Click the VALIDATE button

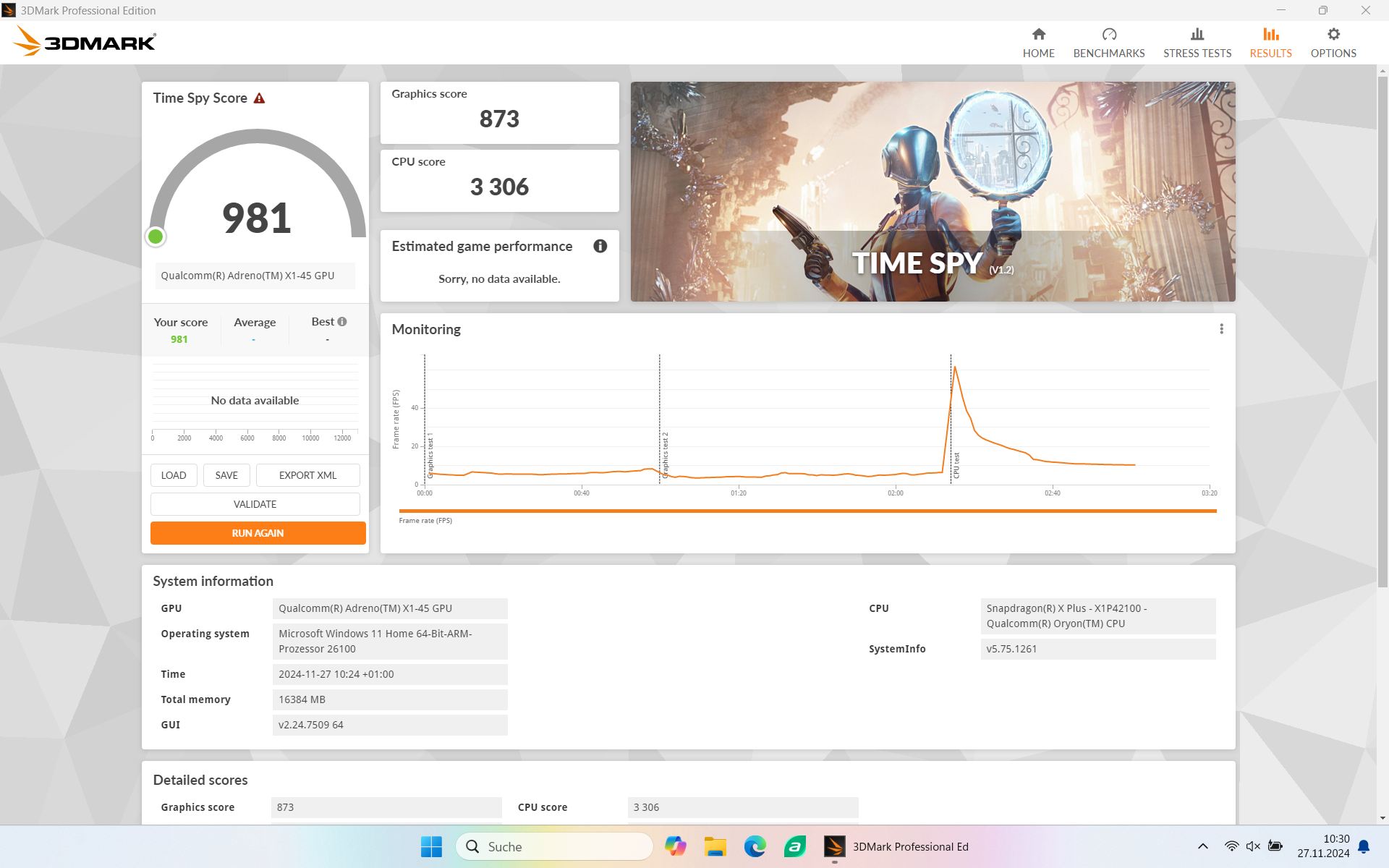pyautogui.click(x=255, y=504)
